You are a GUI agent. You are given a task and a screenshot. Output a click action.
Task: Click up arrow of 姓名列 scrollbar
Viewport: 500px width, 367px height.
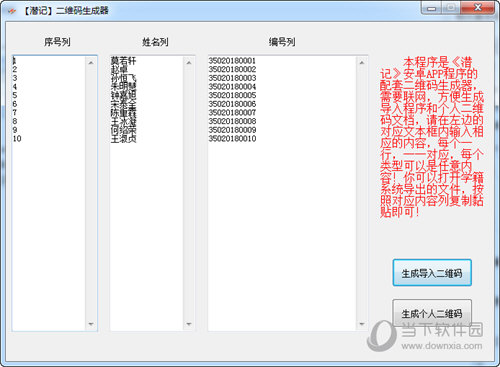[x=189, y=63]
